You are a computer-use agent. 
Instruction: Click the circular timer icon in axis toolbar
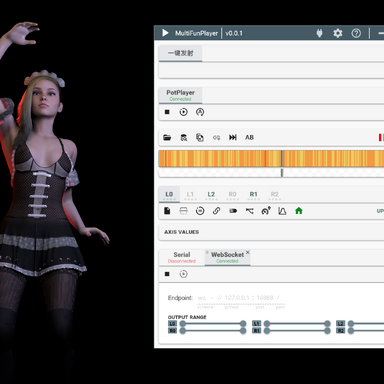200,211
